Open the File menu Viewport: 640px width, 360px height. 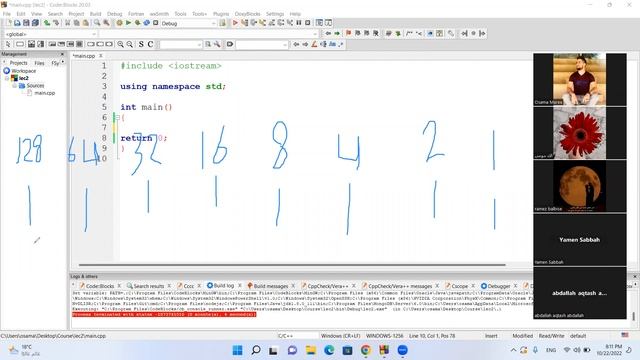tap(7, 14)
